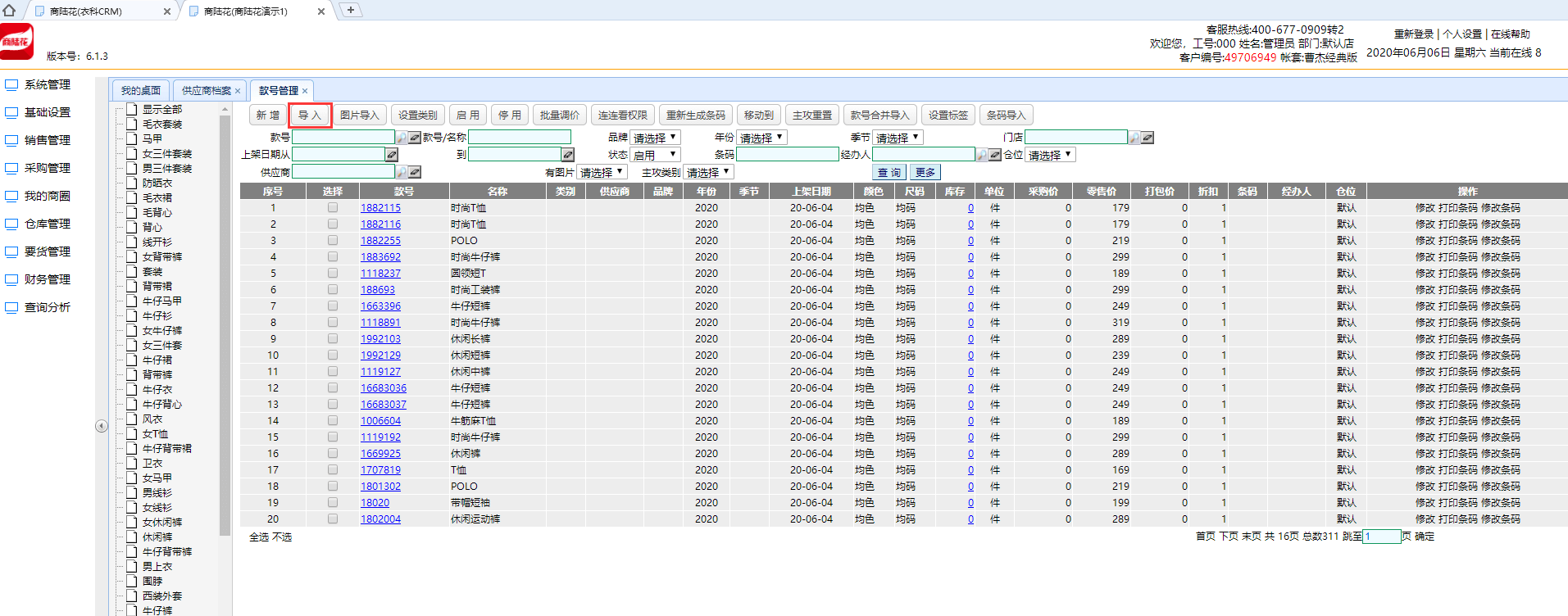Click the 条码 input field
1568x616 pixels.
(x=787, y=155)
